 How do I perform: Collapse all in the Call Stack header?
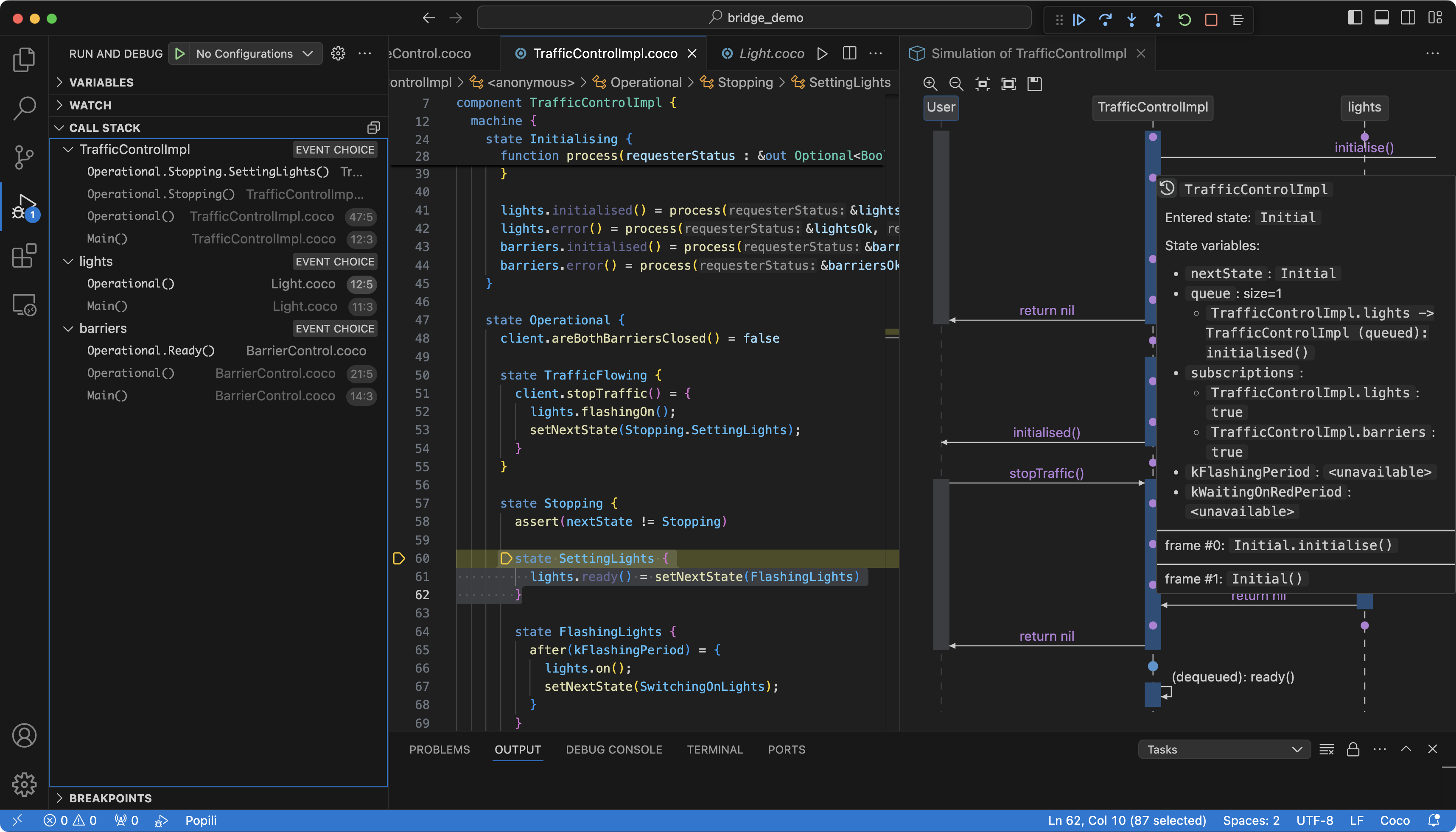pyautogui.click(x=373, y=127)
